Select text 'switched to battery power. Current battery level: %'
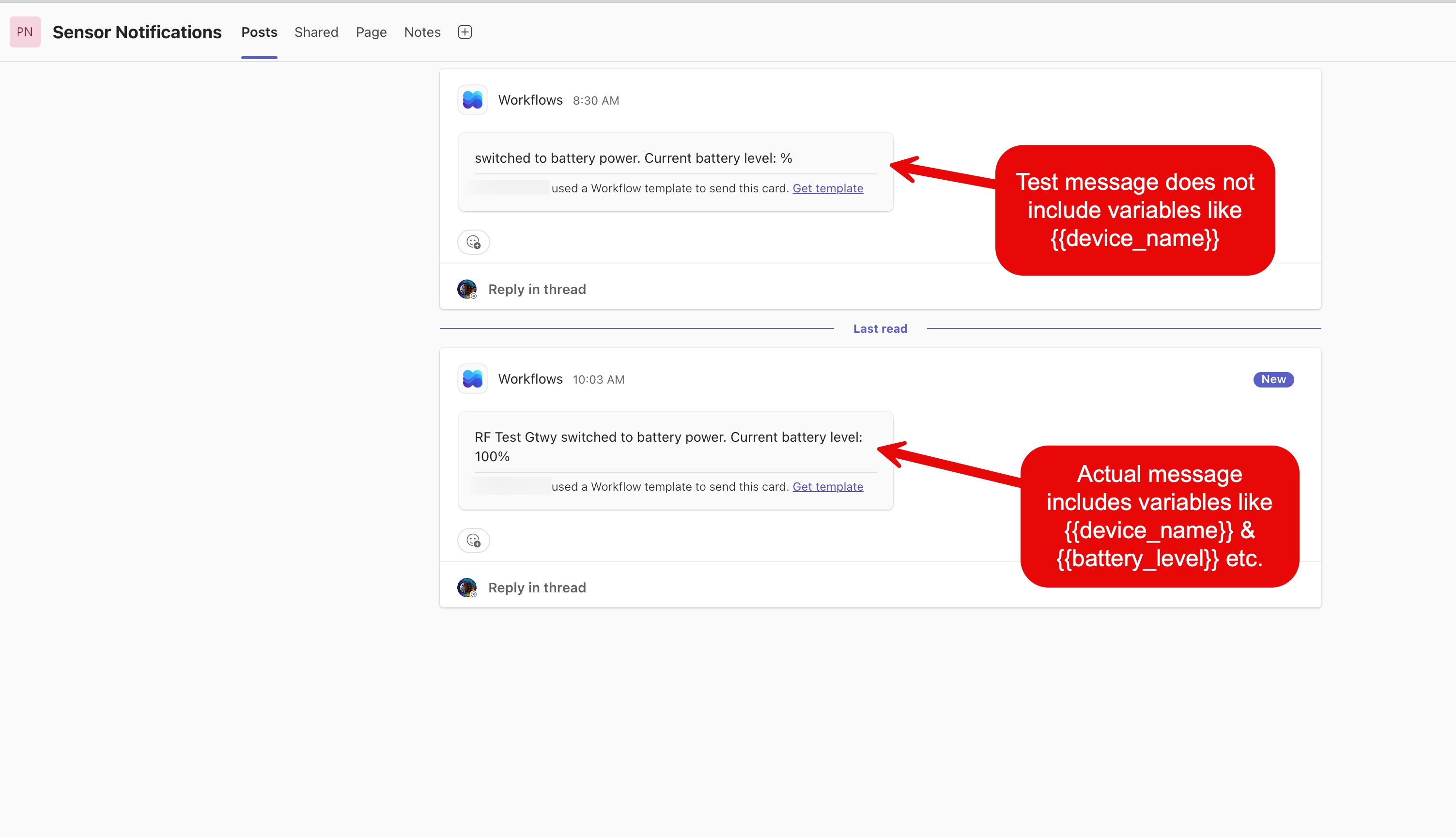The width and height of the screenshot is (1456, 837). pos(634,158)
